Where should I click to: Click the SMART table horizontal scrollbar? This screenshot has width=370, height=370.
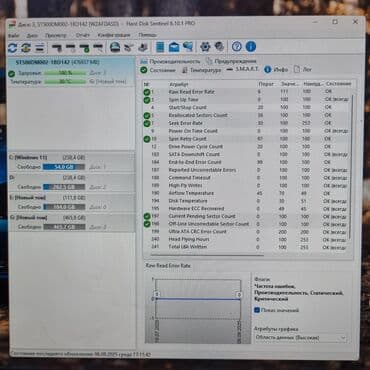207,255
